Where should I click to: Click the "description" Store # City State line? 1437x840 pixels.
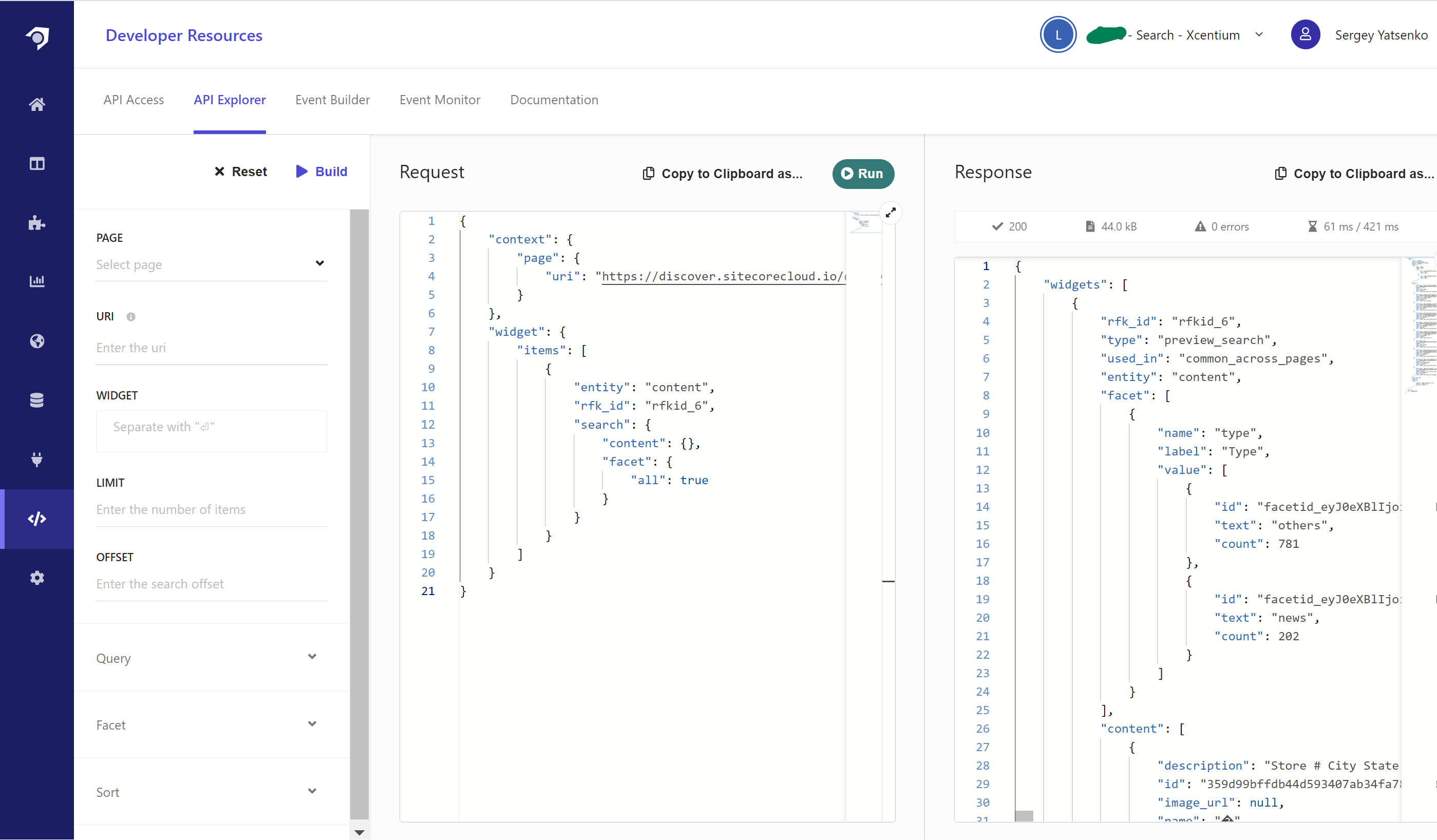click(1278, 766)
